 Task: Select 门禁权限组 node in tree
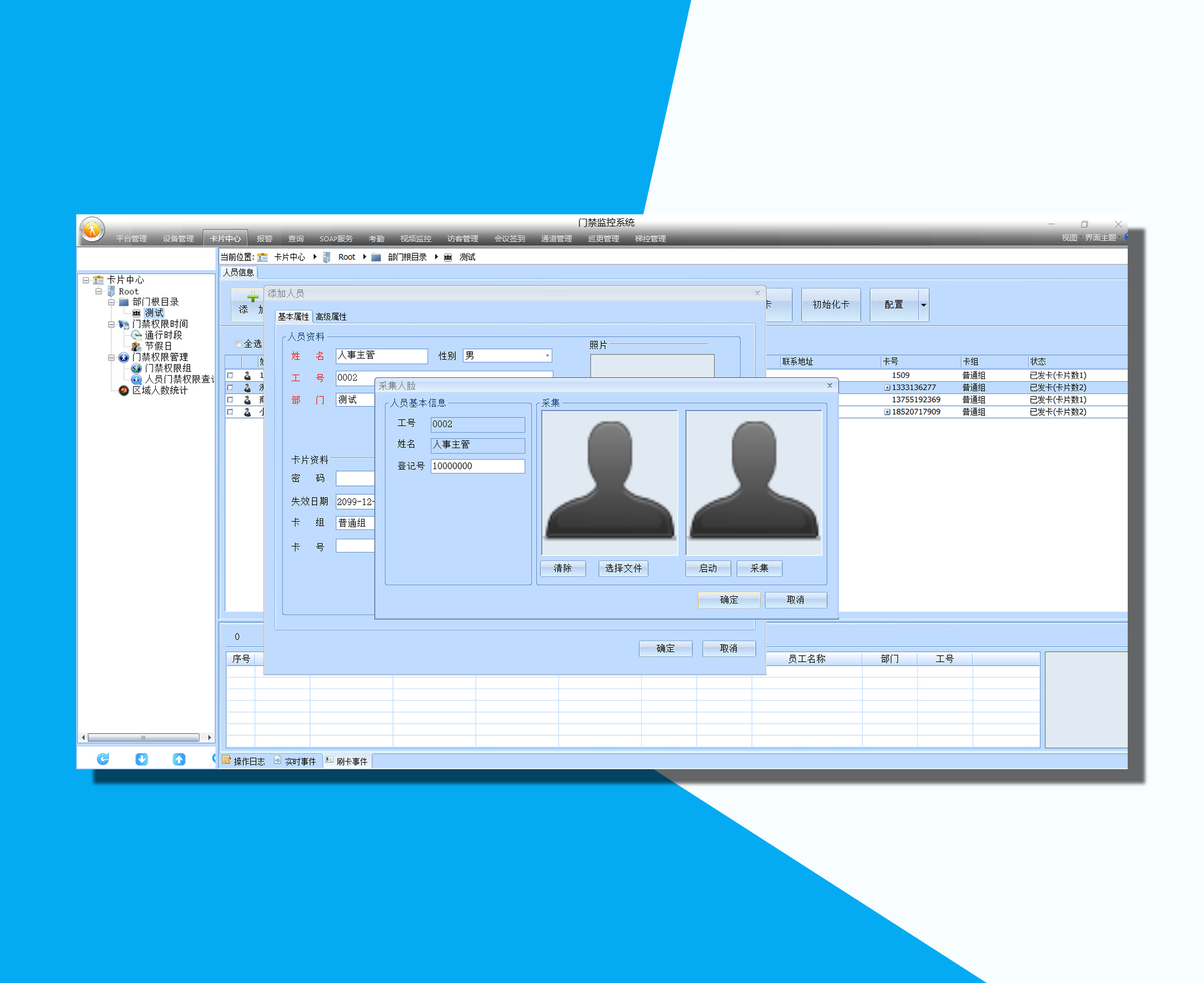(168, 368)
